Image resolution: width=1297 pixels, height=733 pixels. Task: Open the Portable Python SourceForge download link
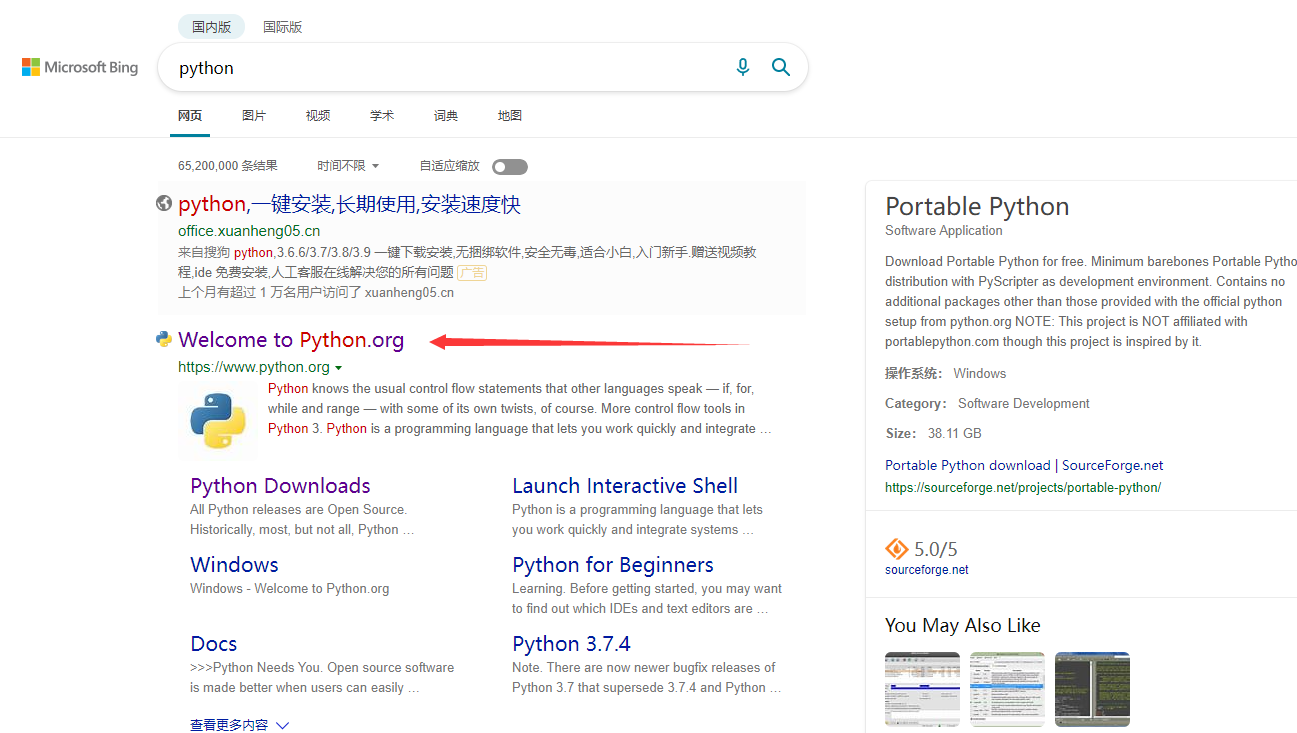tap(1023, 464)
